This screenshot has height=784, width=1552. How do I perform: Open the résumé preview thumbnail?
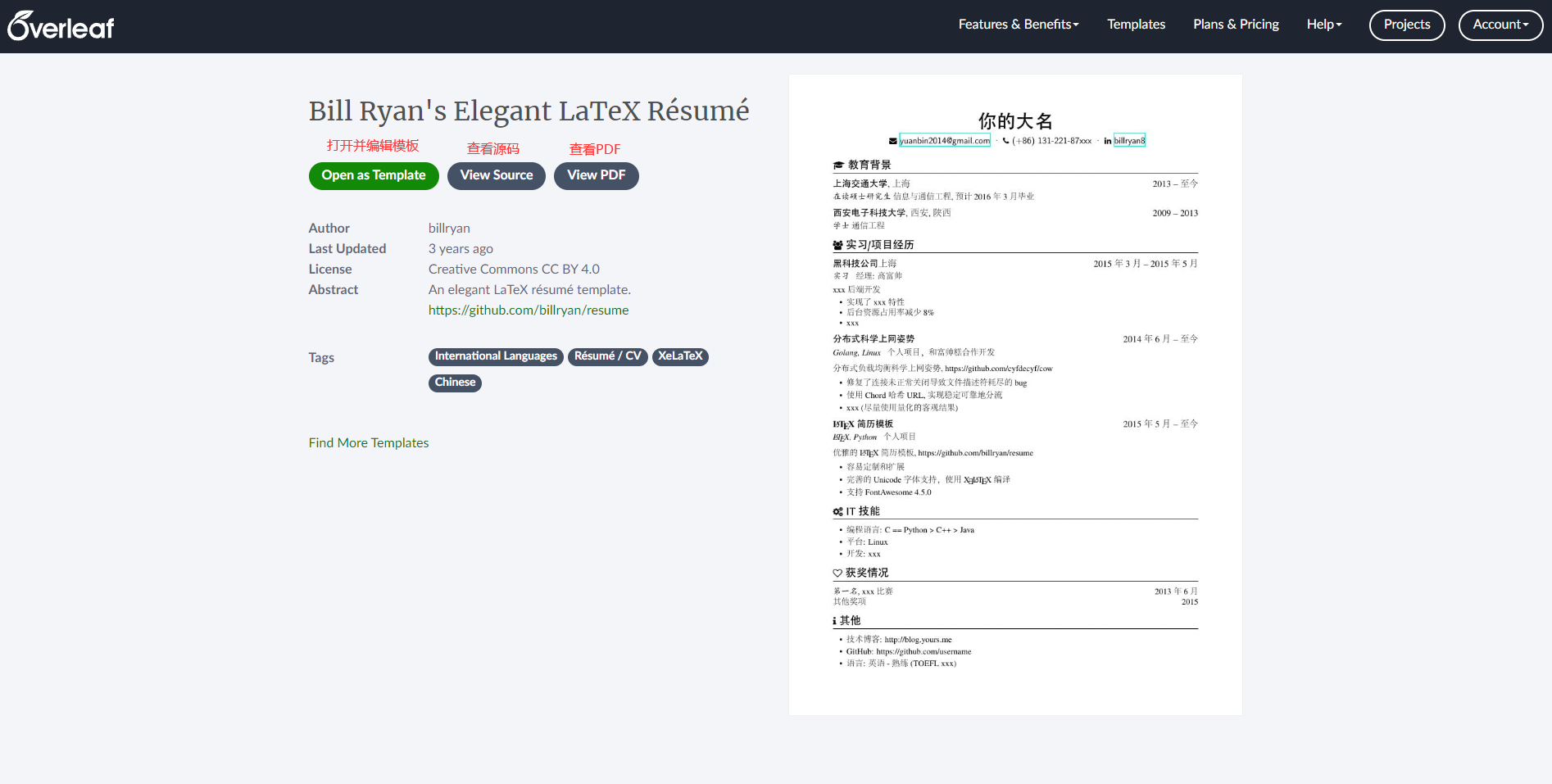coord(1015,395)
